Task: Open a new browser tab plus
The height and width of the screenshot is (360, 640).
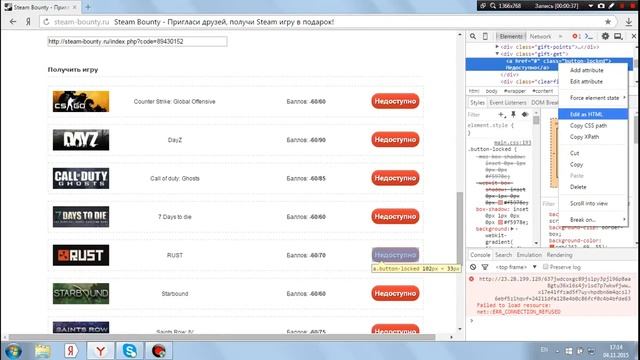Action: (x=88, y=7)
